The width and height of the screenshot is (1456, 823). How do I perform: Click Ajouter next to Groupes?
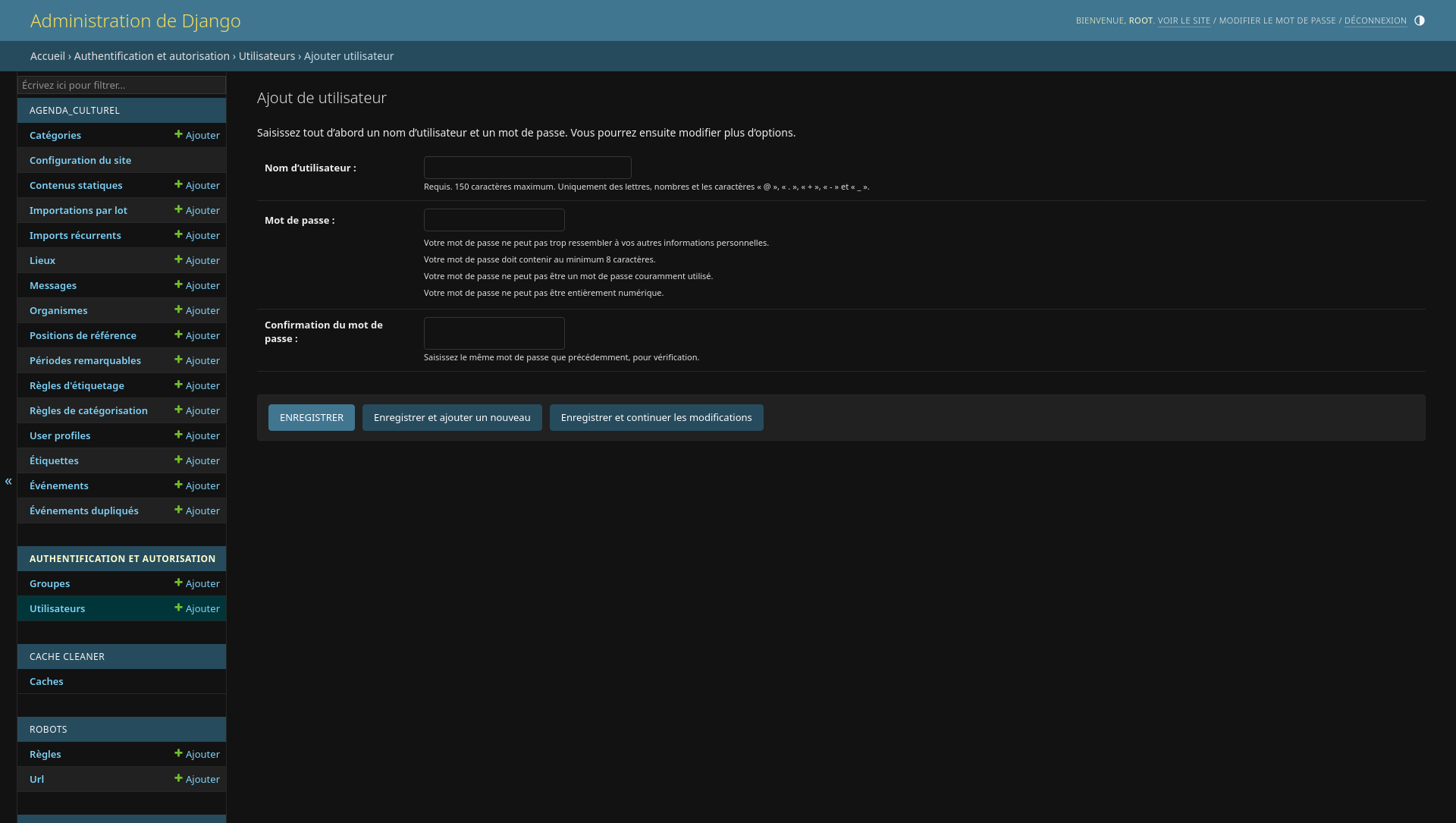[x=197, y=583]
